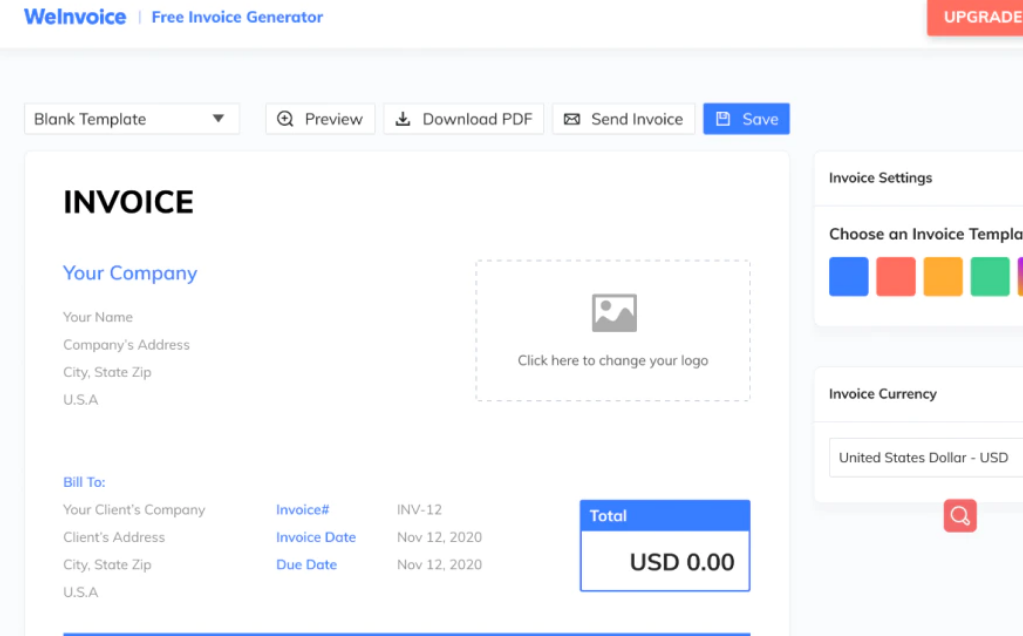Click the Due Date label

point(307,564)
